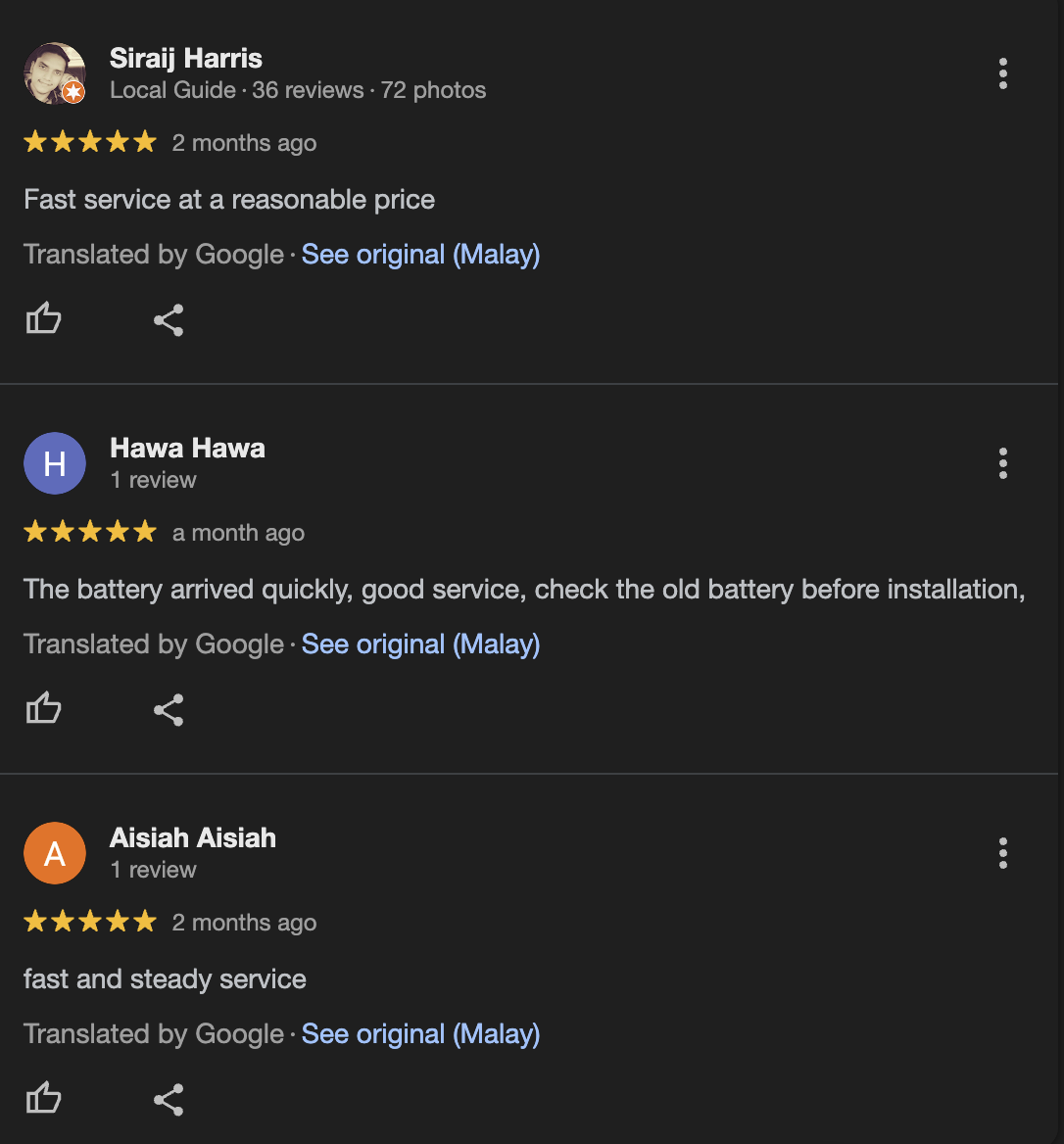Open more options for Aisiah Aisiah's review
Image resolution: width=1064 pixels, height=1144 pixels.
tap(1002, 853)
